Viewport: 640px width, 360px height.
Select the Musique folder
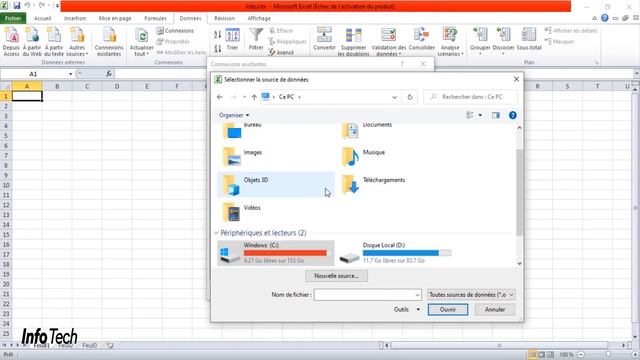[395, 157]
